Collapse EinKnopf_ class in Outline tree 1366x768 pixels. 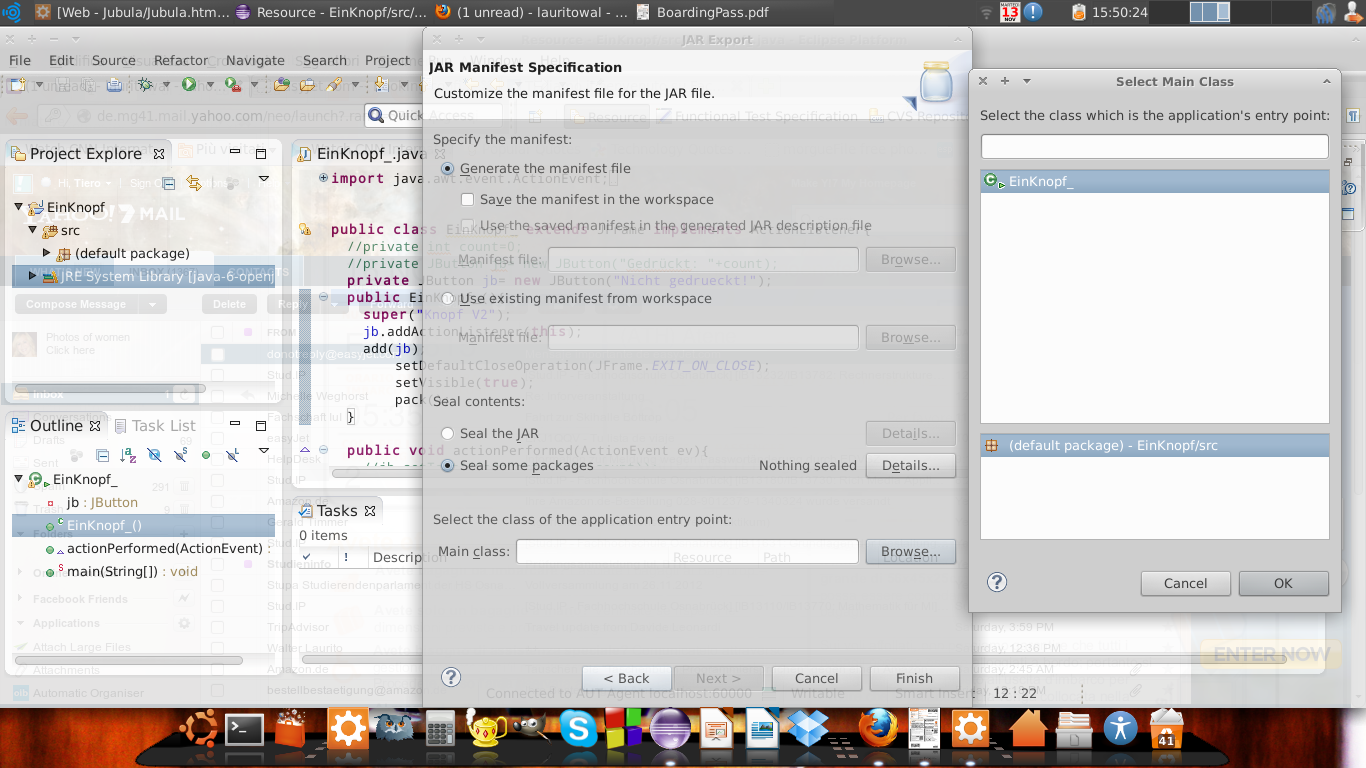coord(19,480)
